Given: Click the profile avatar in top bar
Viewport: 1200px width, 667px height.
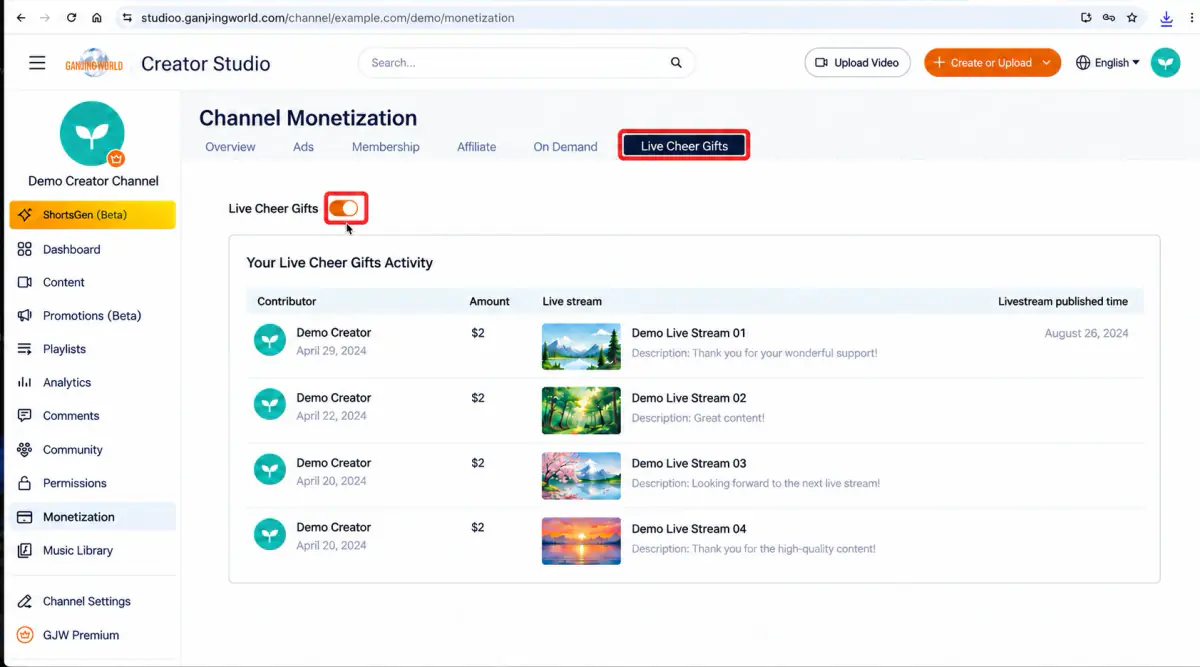Looking at the screenshot, I should (1165, 63).
